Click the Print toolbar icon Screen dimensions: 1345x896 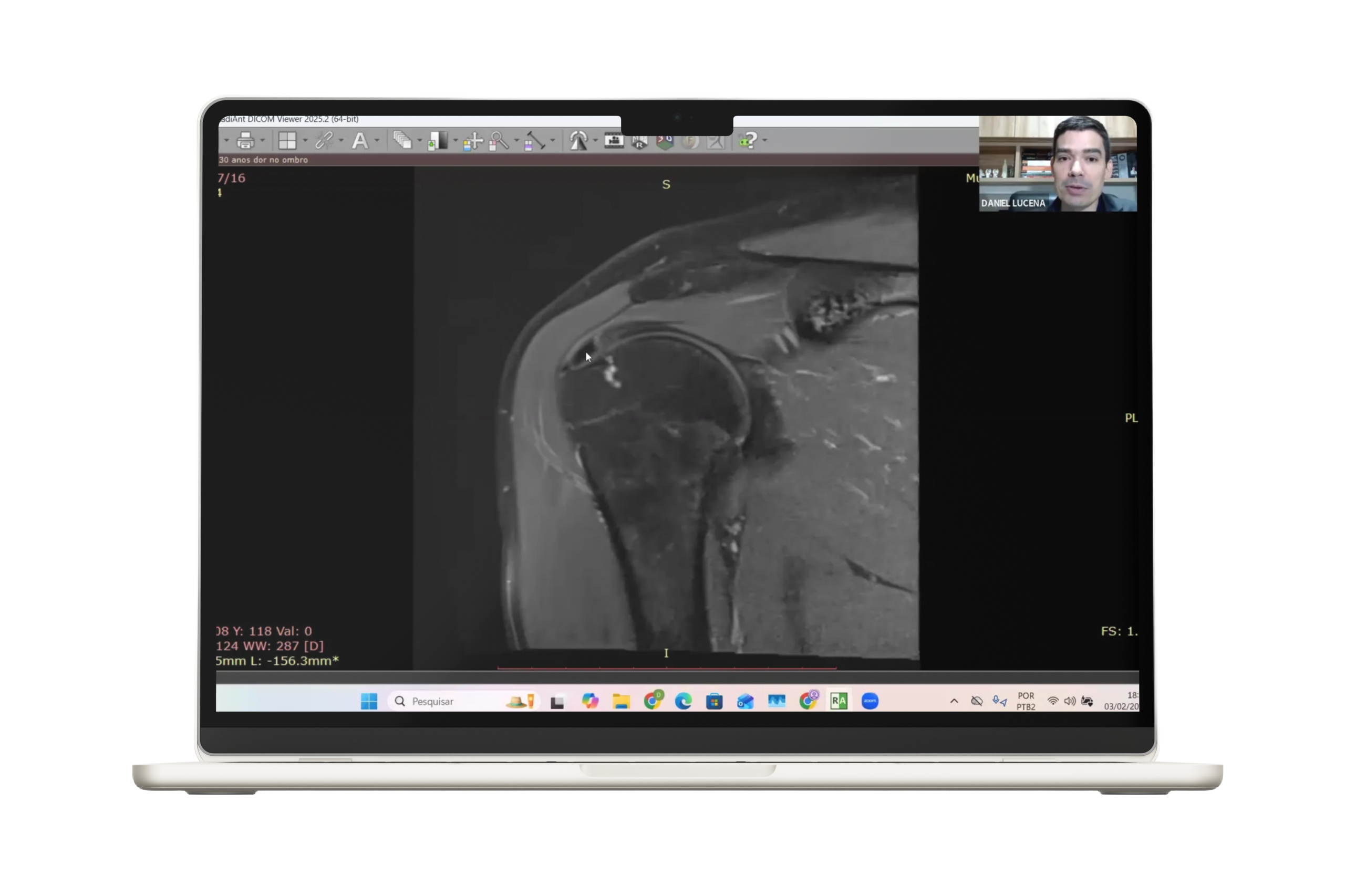245,140
